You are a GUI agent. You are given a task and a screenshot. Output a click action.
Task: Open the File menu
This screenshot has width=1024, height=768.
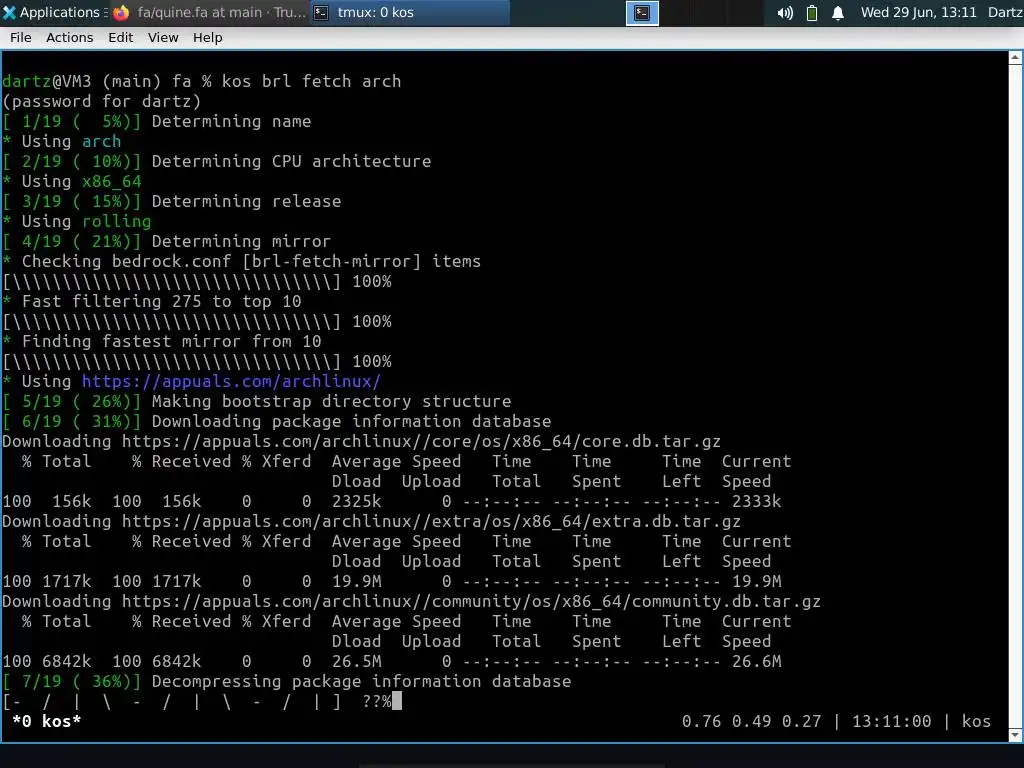(20, 38)
